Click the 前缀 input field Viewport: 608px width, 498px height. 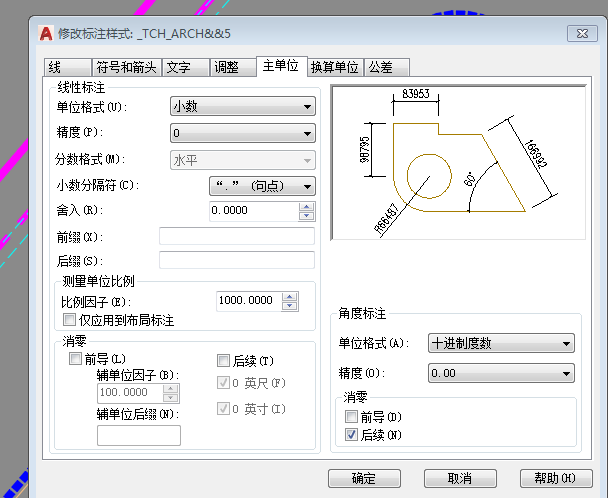click(237, 236)
